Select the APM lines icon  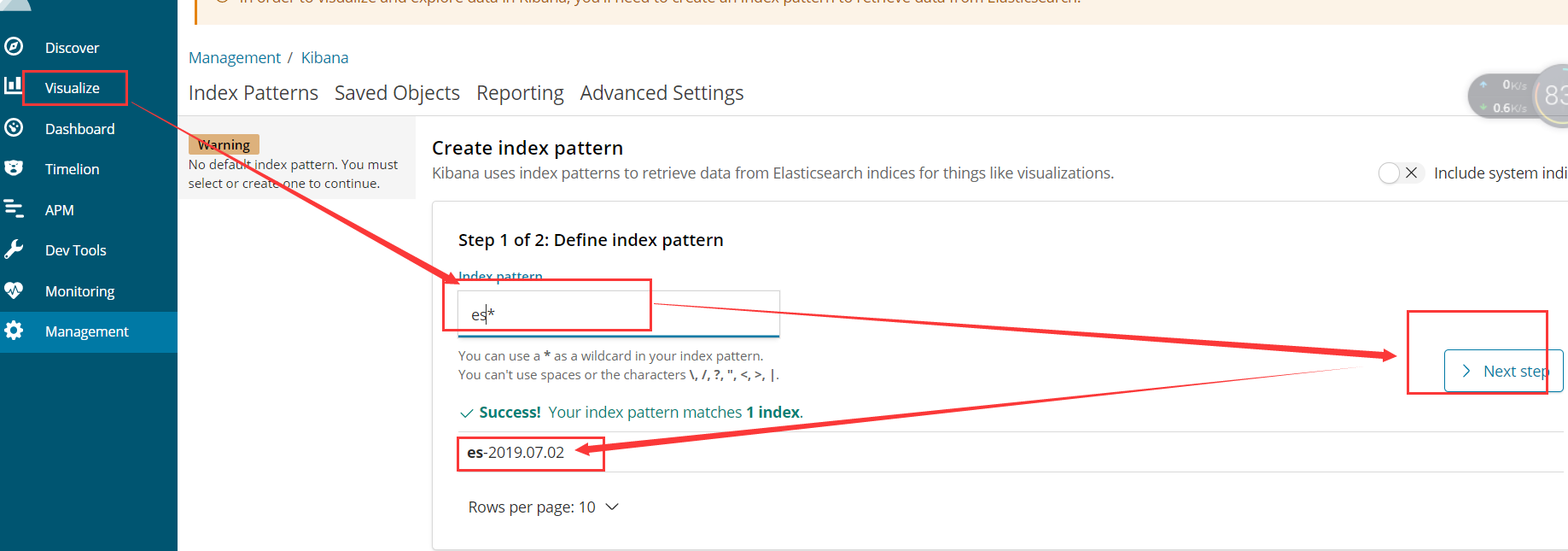click(x=14, y=208)
